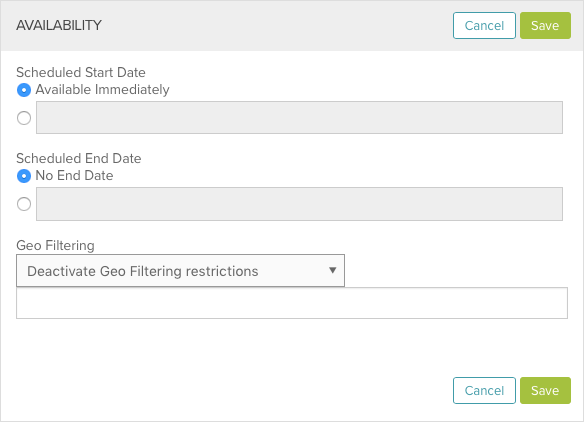Click the top Save button
This screenshot has width=584, height=423.
click(545, 26)
